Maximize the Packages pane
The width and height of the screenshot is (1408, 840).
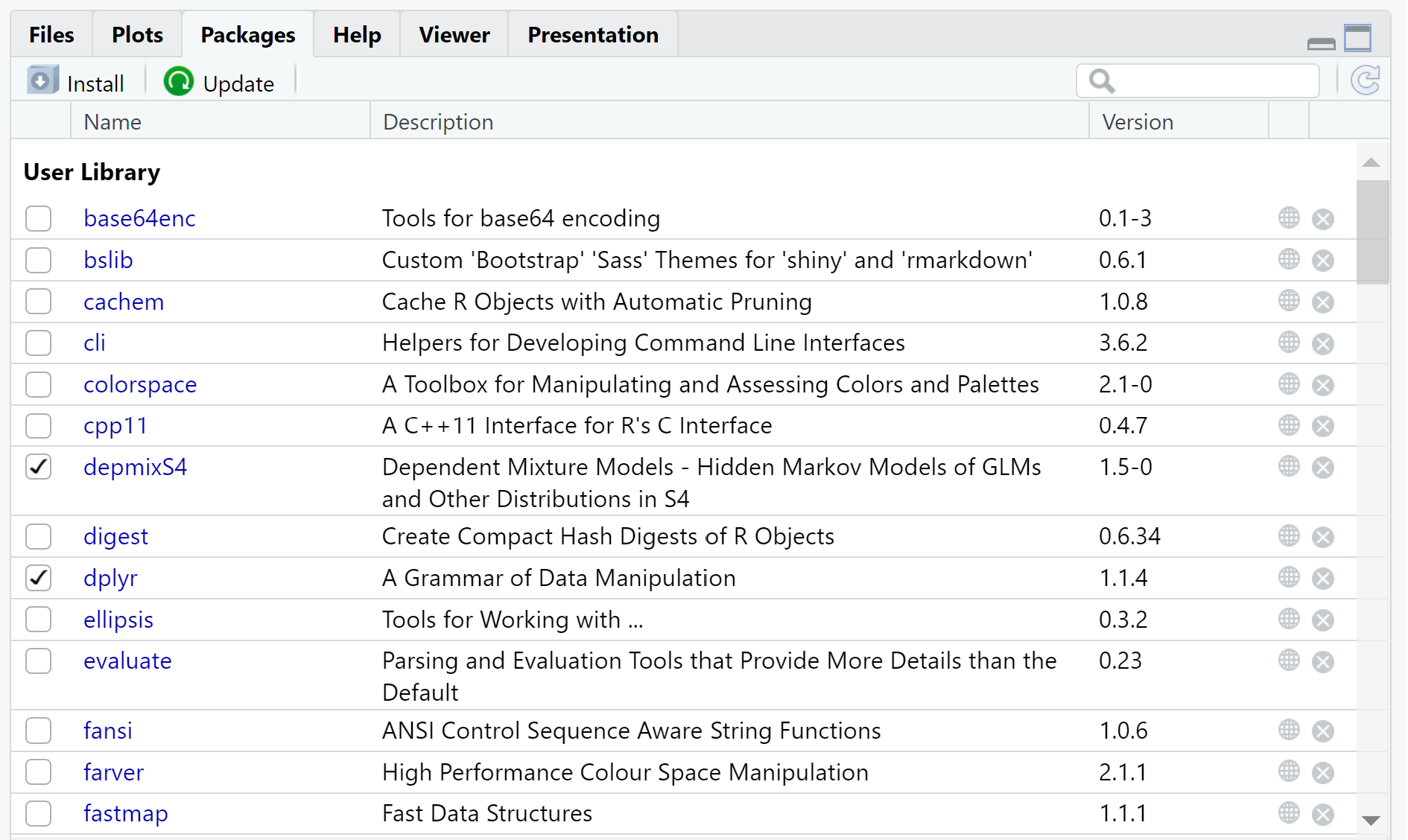pos(1357,38)
